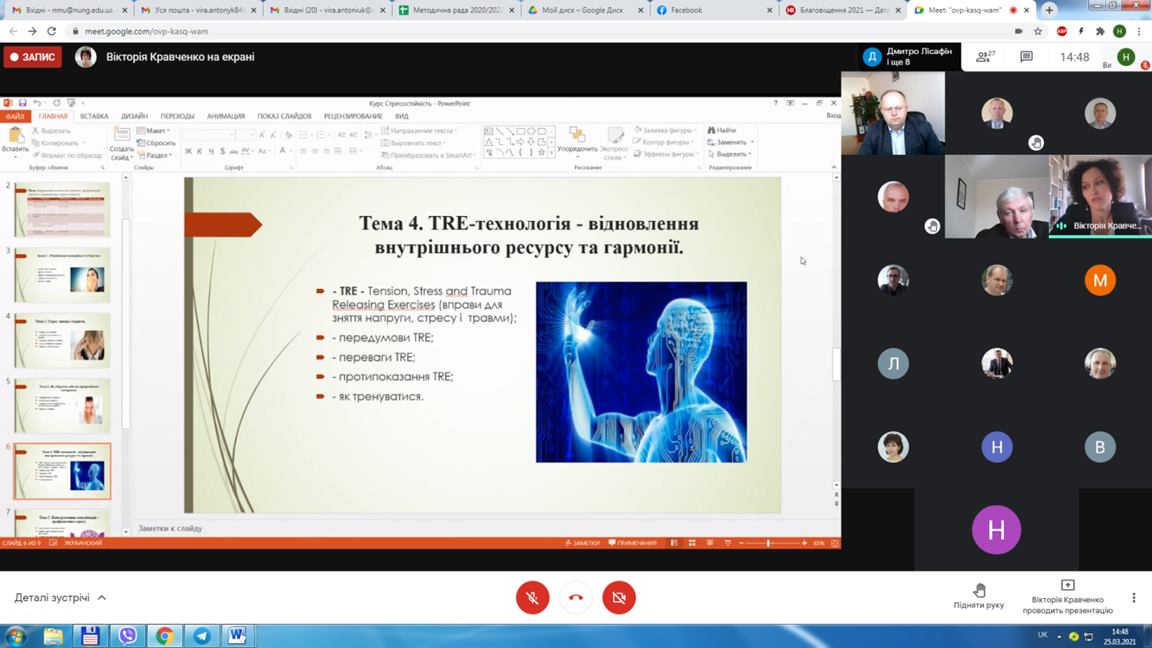Screen dimensions: 1152x648
Task: Open Chrome's three-dot browser menu
Action: pyautogui.click(x=1140, y=31)
